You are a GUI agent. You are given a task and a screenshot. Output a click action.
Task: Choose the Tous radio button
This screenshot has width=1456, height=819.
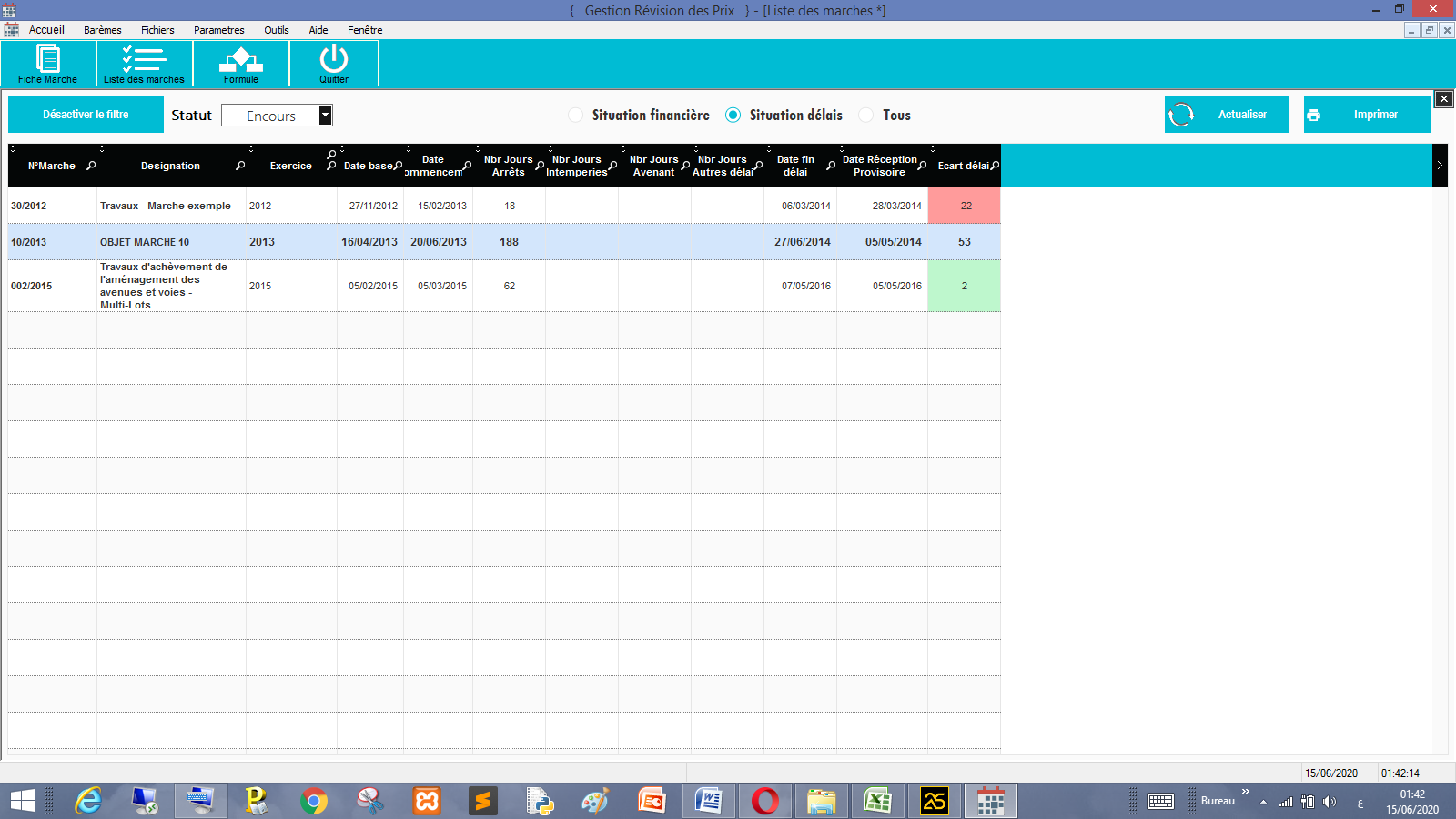tap(866, 115)
